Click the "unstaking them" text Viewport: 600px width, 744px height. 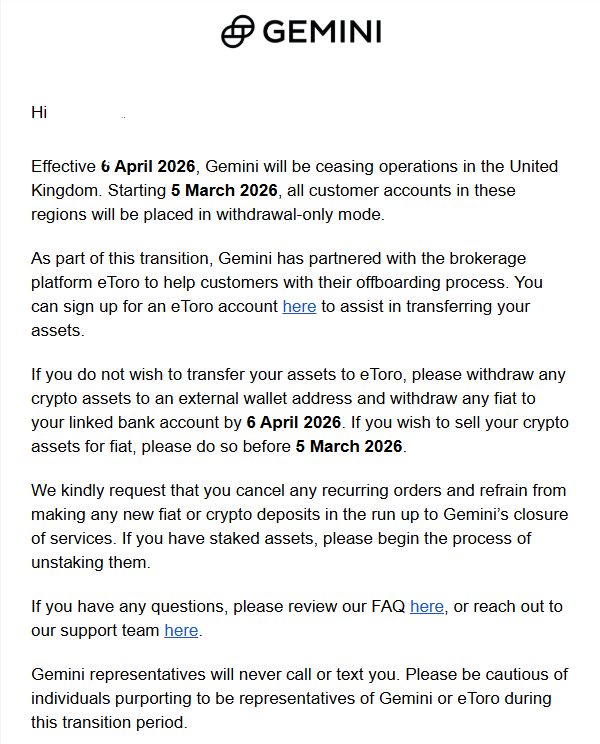pos(89,562)
